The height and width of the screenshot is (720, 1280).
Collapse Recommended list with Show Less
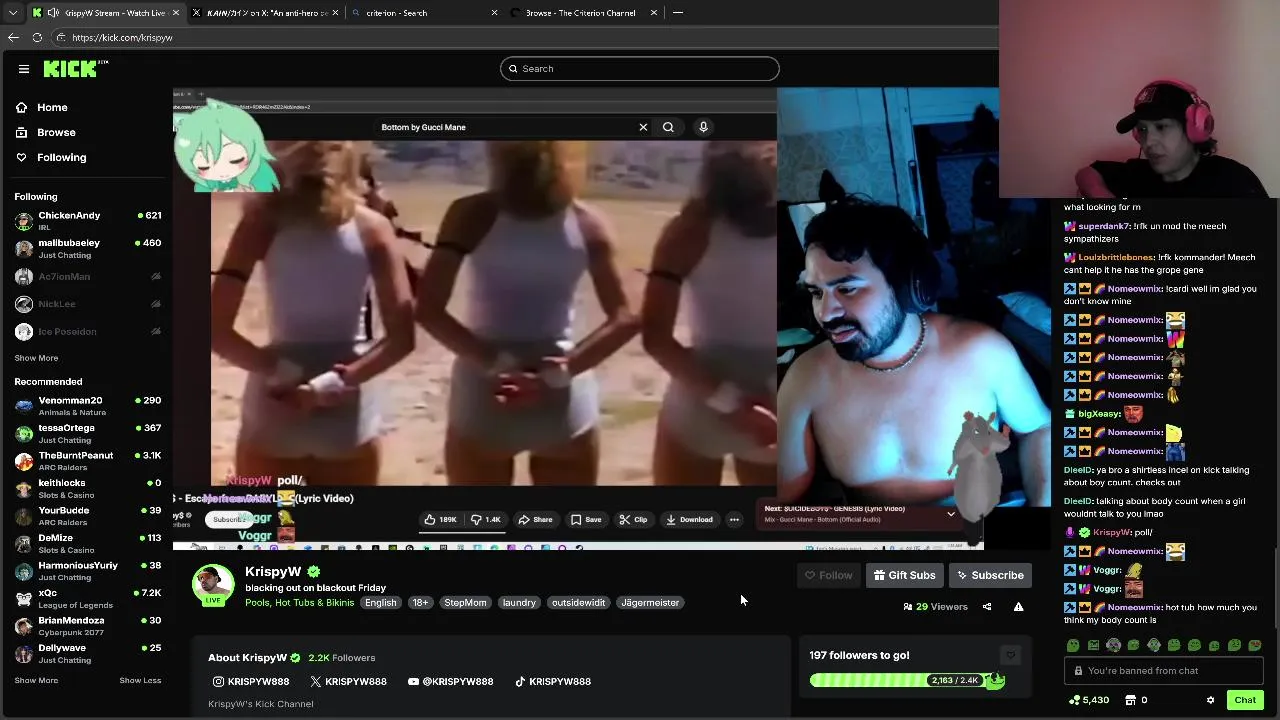point(140,681)
